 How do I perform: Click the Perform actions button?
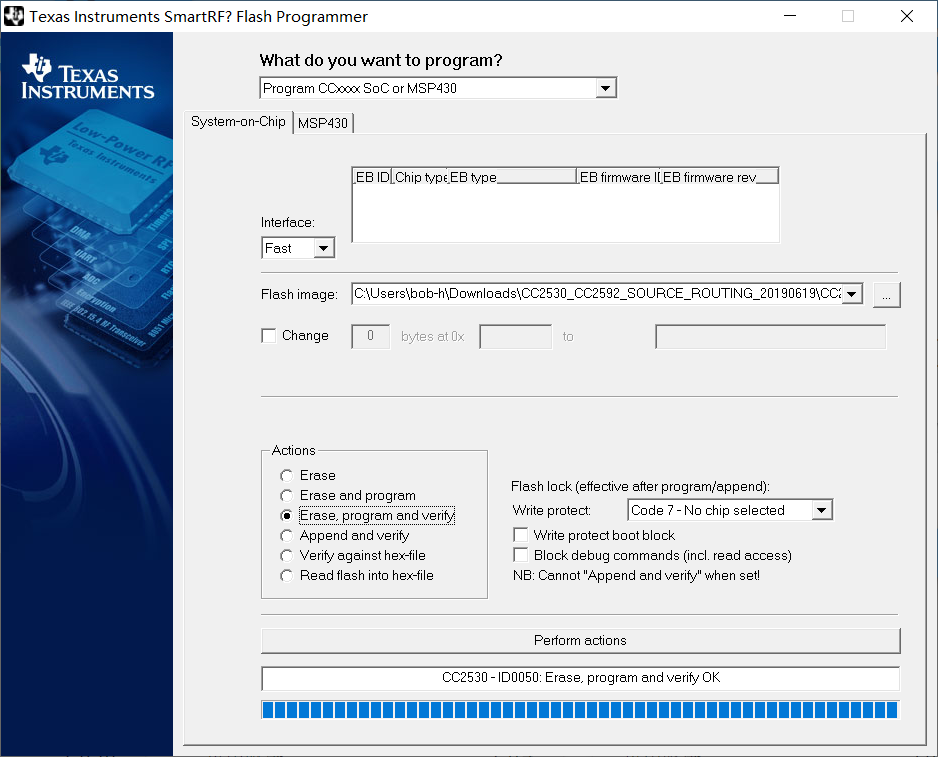[x=580, y=640]
